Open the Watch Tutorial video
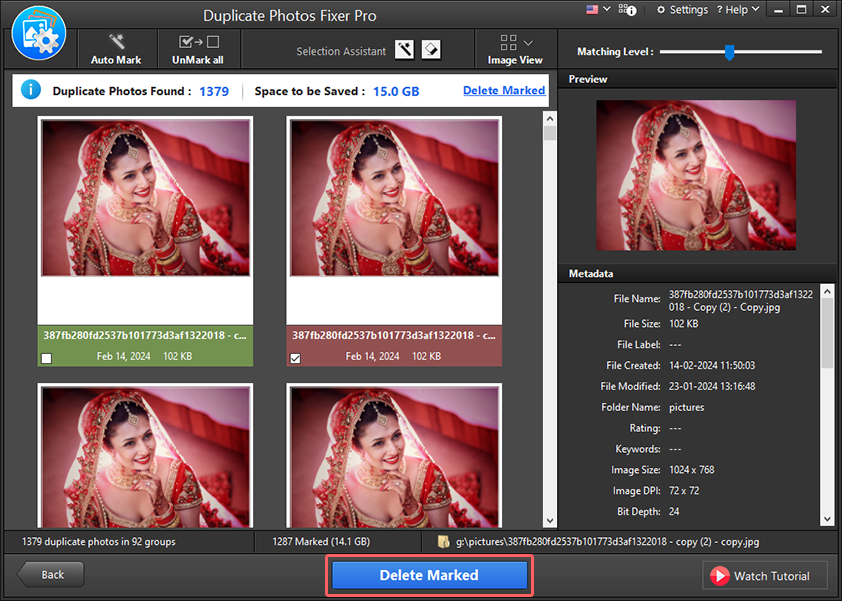 coord(765,576)
